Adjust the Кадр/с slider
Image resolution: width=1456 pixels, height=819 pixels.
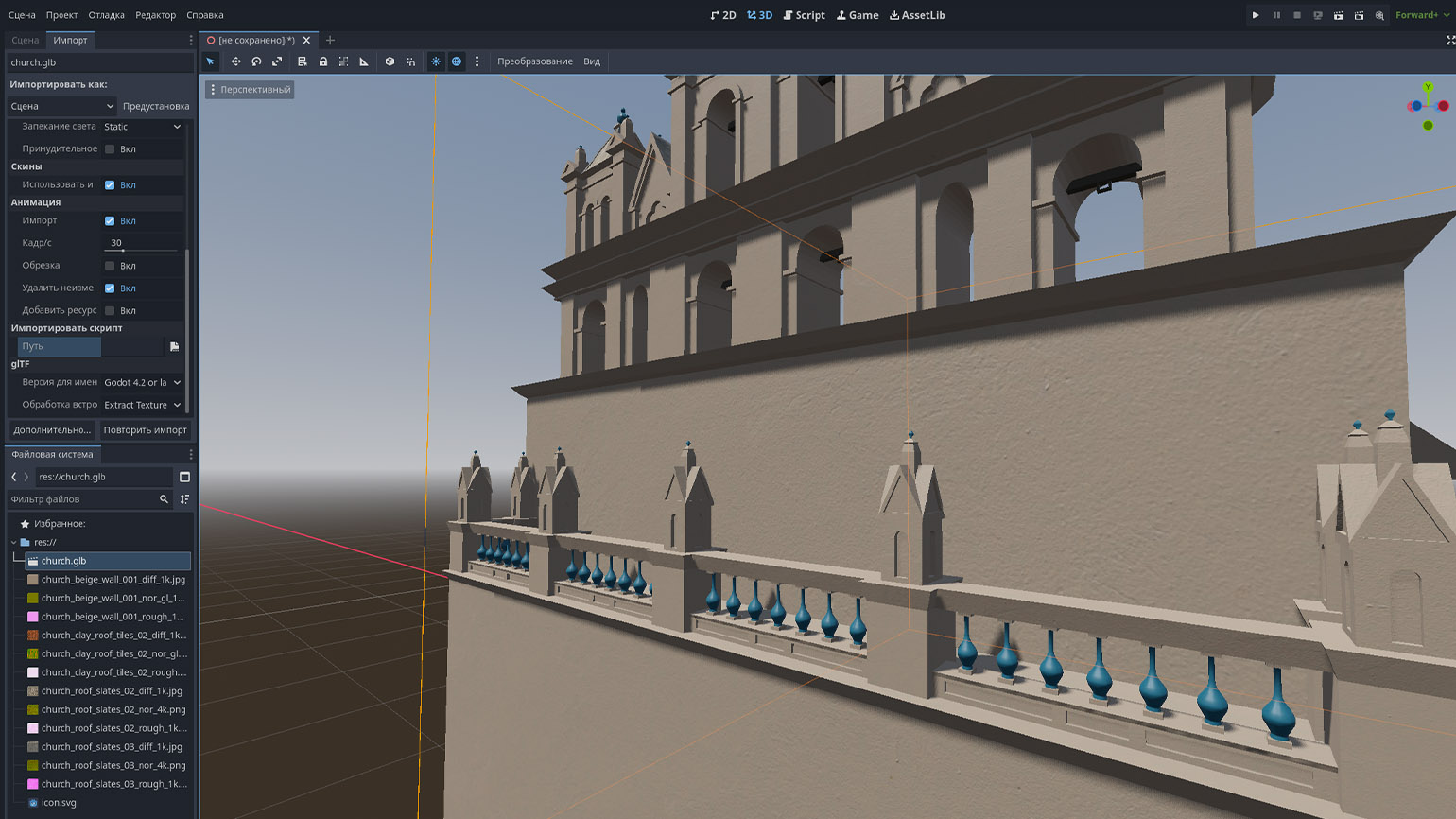pyautogui.click(x=140, y=250)
